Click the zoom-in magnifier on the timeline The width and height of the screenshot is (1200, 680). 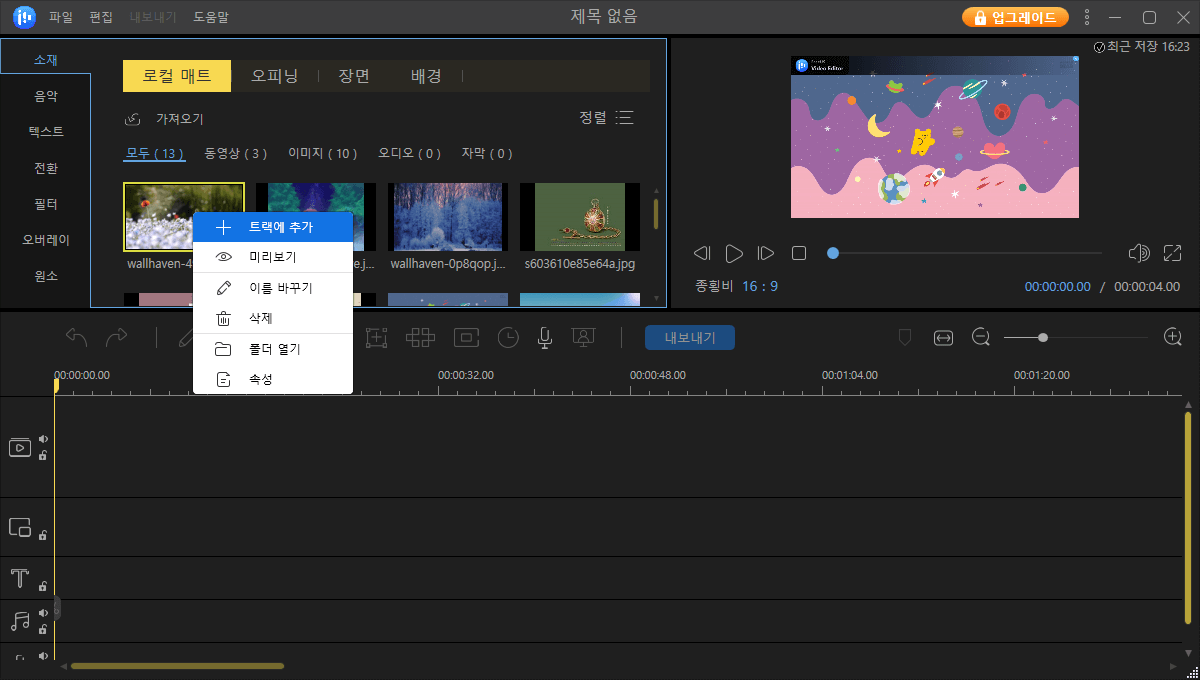click(1172, 337)
